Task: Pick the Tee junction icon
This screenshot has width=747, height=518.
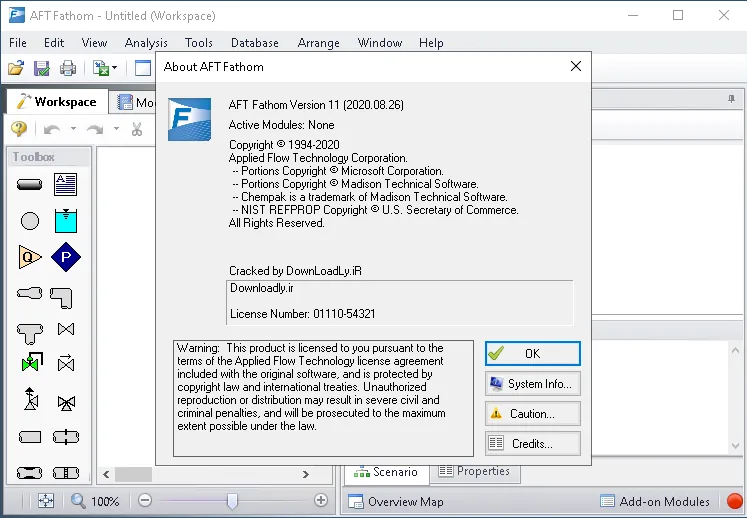Action: [30, 333]
